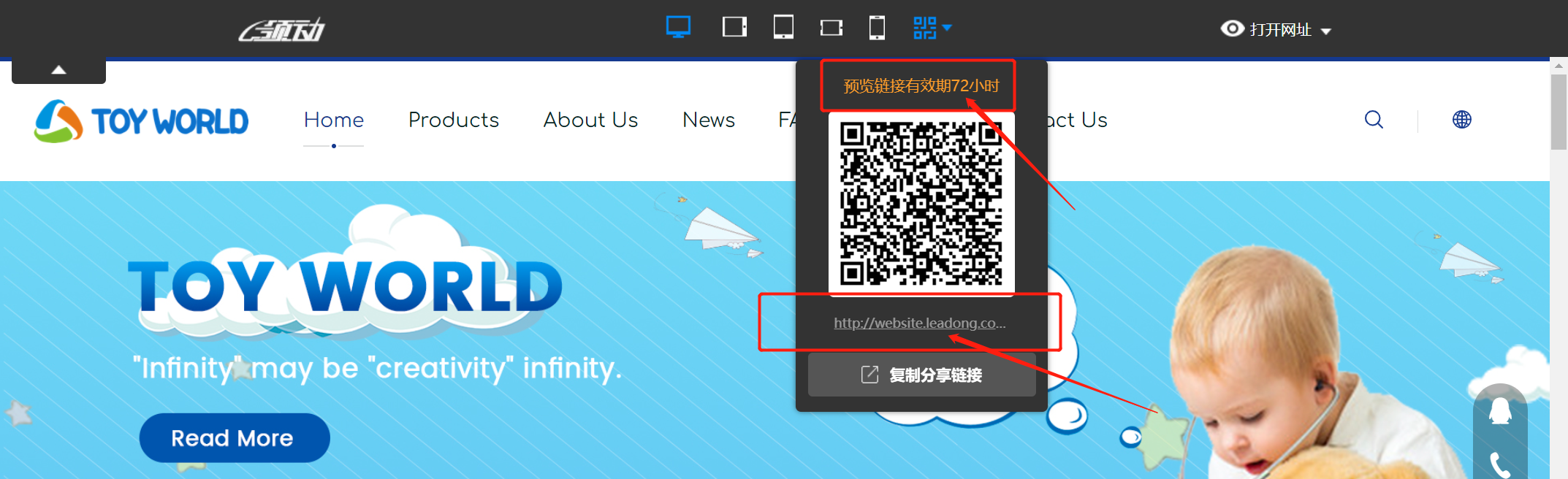1568x479 pixels.
Task: Click the Read More button
Action: 234,438
